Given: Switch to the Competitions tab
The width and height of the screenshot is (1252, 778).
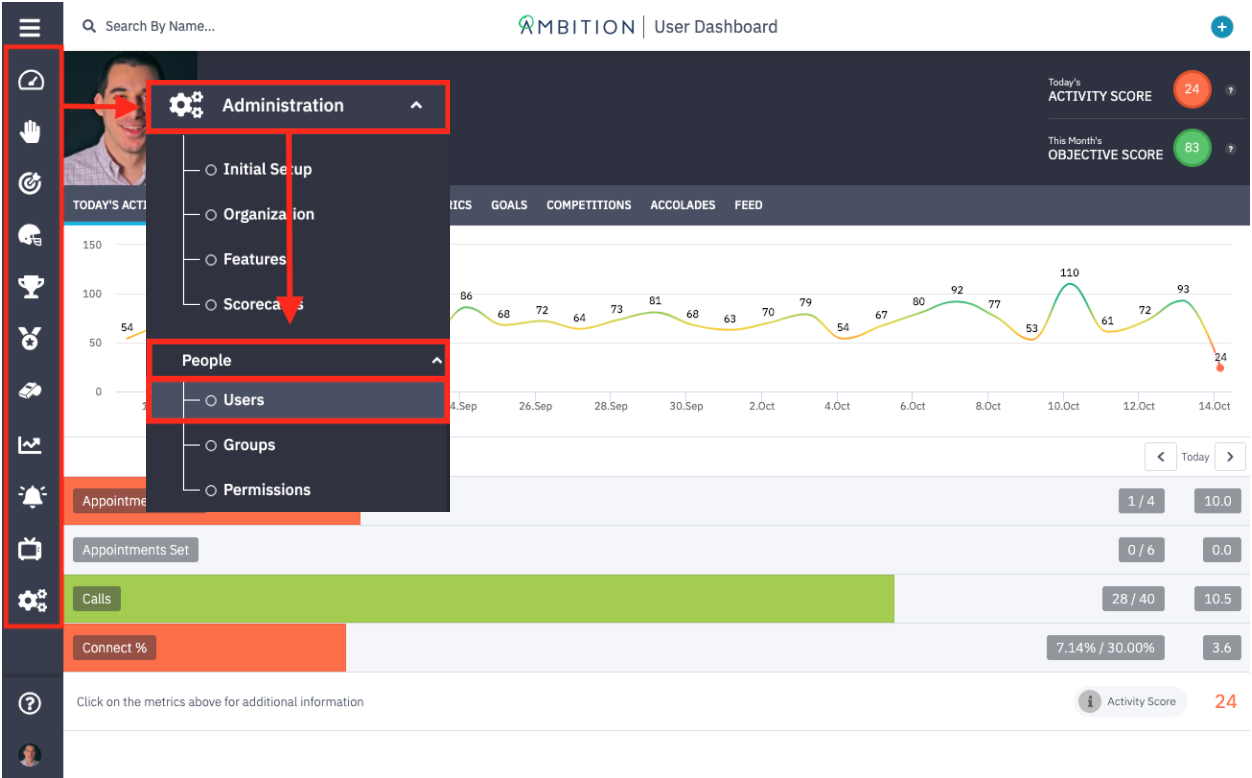Looking at the screenshot, I should tap(589, 205).
